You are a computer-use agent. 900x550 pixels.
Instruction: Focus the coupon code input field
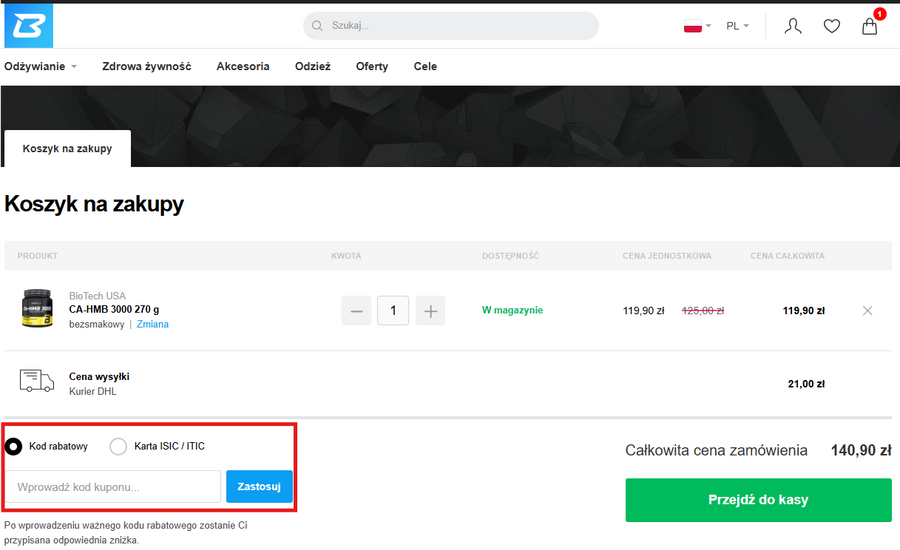tap(113, 487)
